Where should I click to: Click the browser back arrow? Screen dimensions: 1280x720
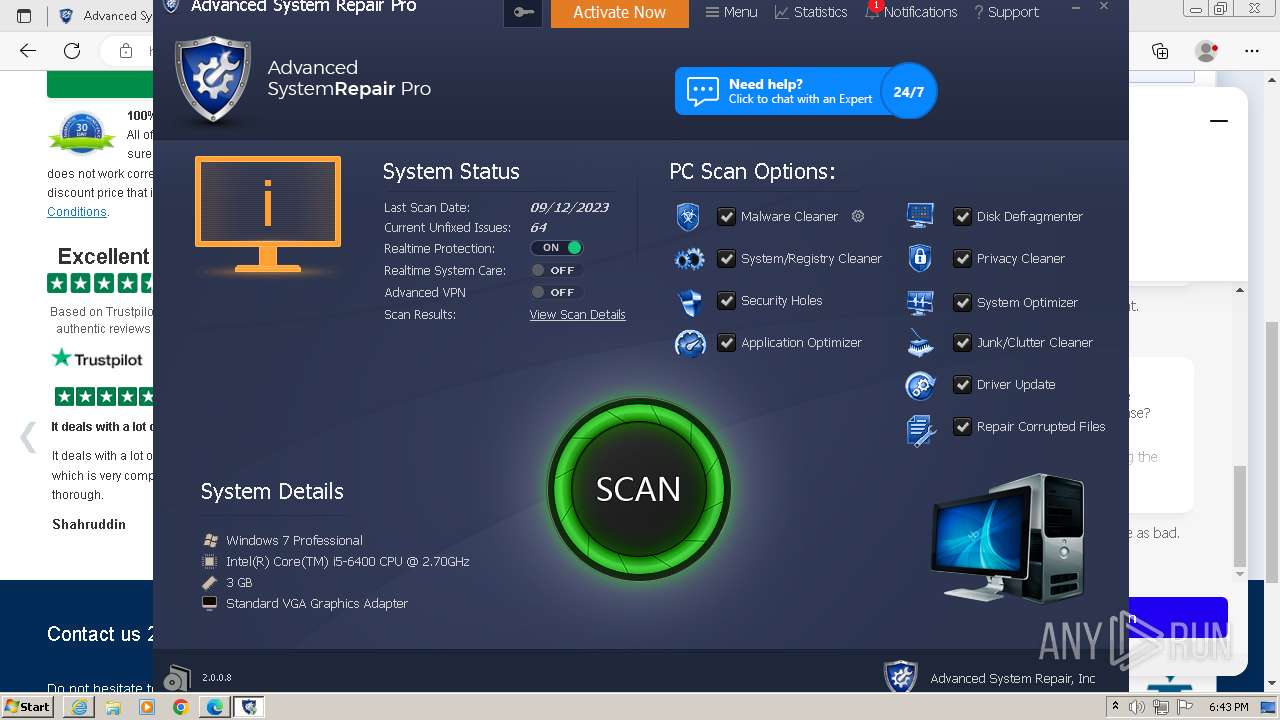(28, 50)
